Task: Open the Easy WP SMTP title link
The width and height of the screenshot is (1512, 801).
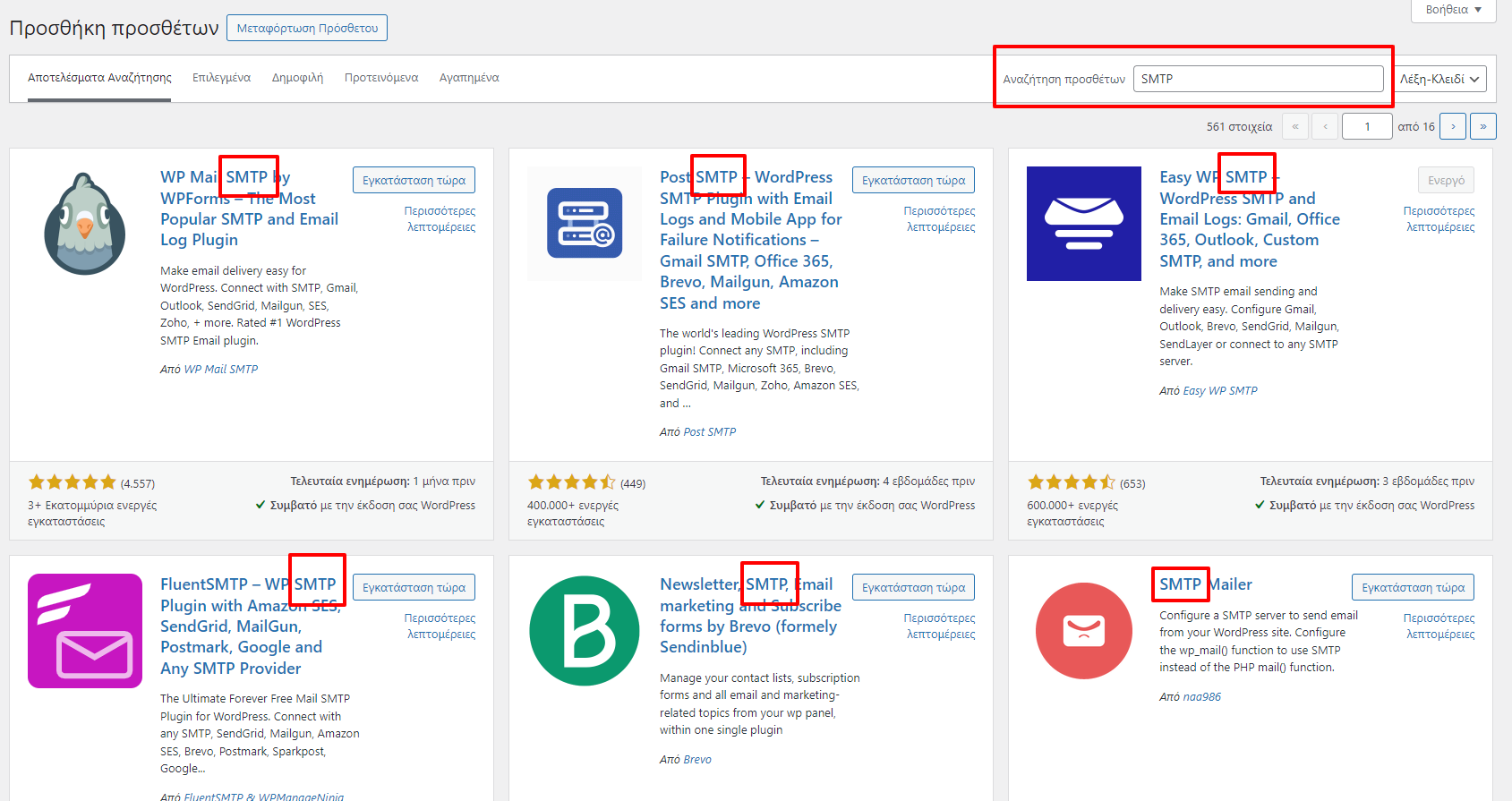Action: (x=1250, y=219)
